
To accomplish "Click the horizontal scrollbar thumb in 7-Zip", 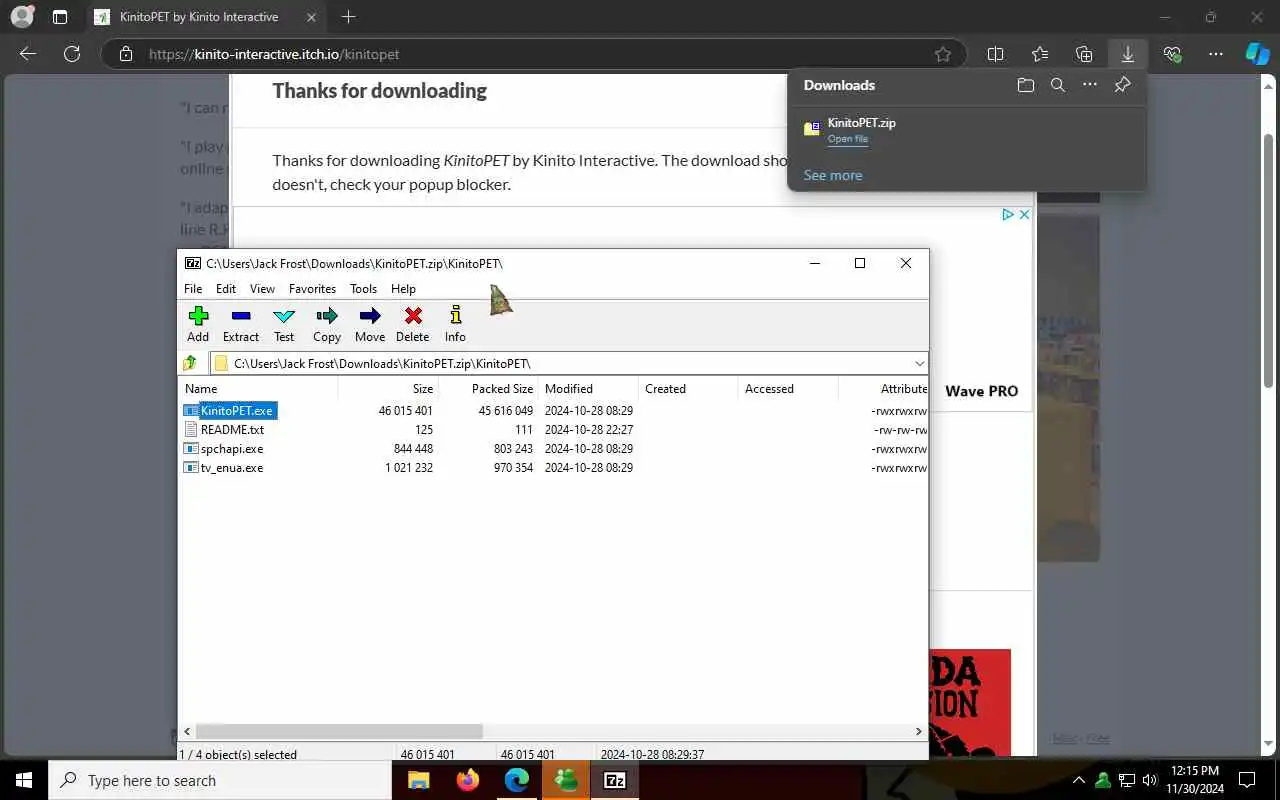I will (339, 732).
